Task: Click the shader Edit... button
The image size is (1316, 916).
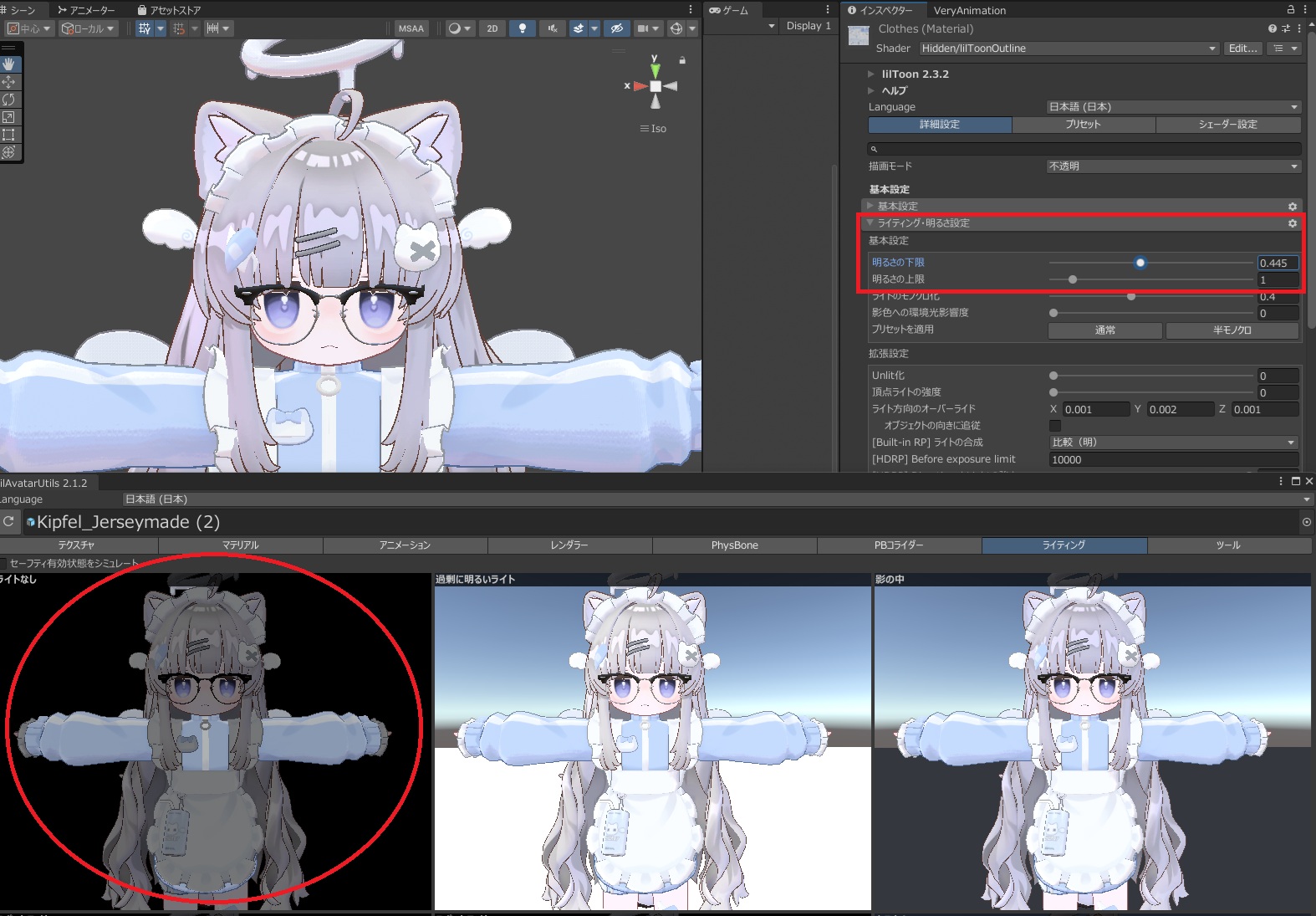Action: pyautogui.click(x=1242, y=49)
